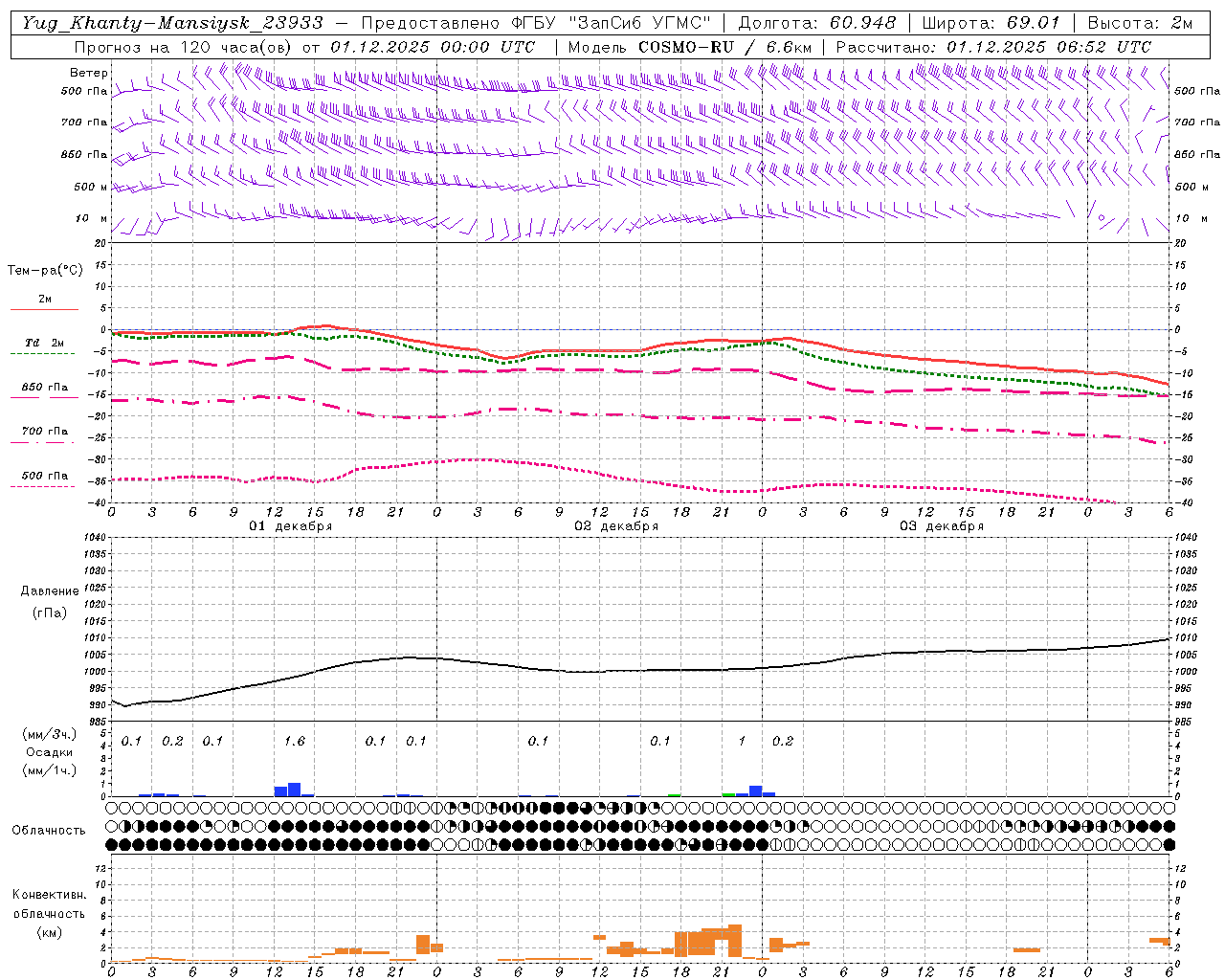This screenshot has height=980, width=1225.
Task: Select the Давление panel label
Action: 50,591
